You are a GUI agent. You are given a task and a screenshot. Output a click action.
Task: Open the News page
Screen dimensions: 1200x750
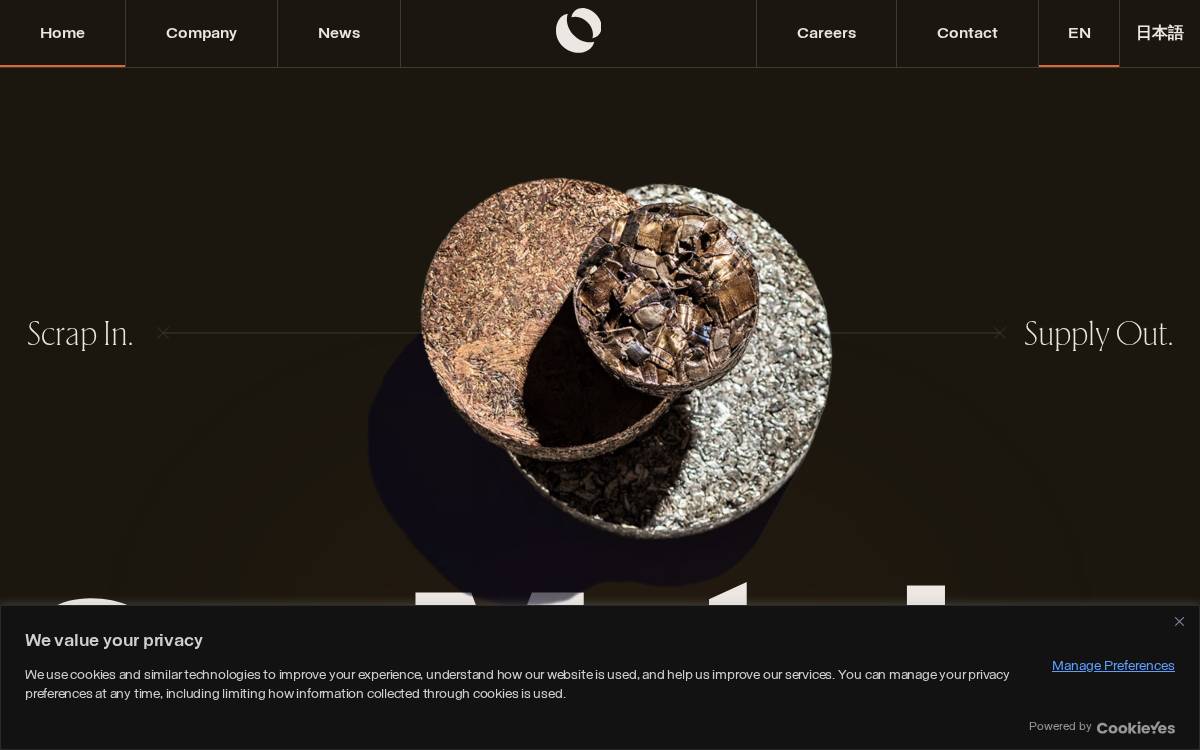[339, 33]
